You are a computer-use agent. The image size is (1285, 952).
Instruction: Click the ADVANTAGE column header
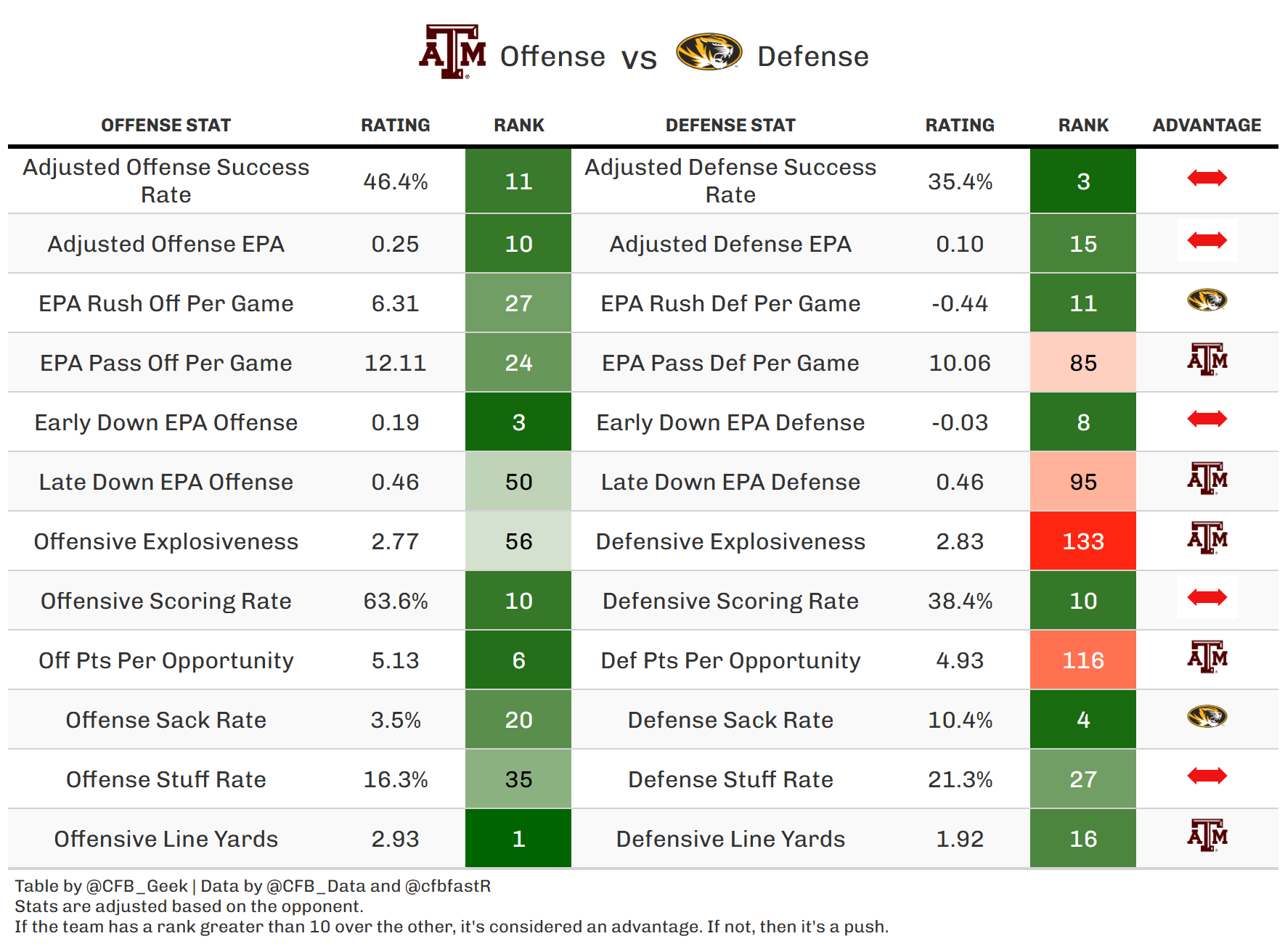[1207, 126]
